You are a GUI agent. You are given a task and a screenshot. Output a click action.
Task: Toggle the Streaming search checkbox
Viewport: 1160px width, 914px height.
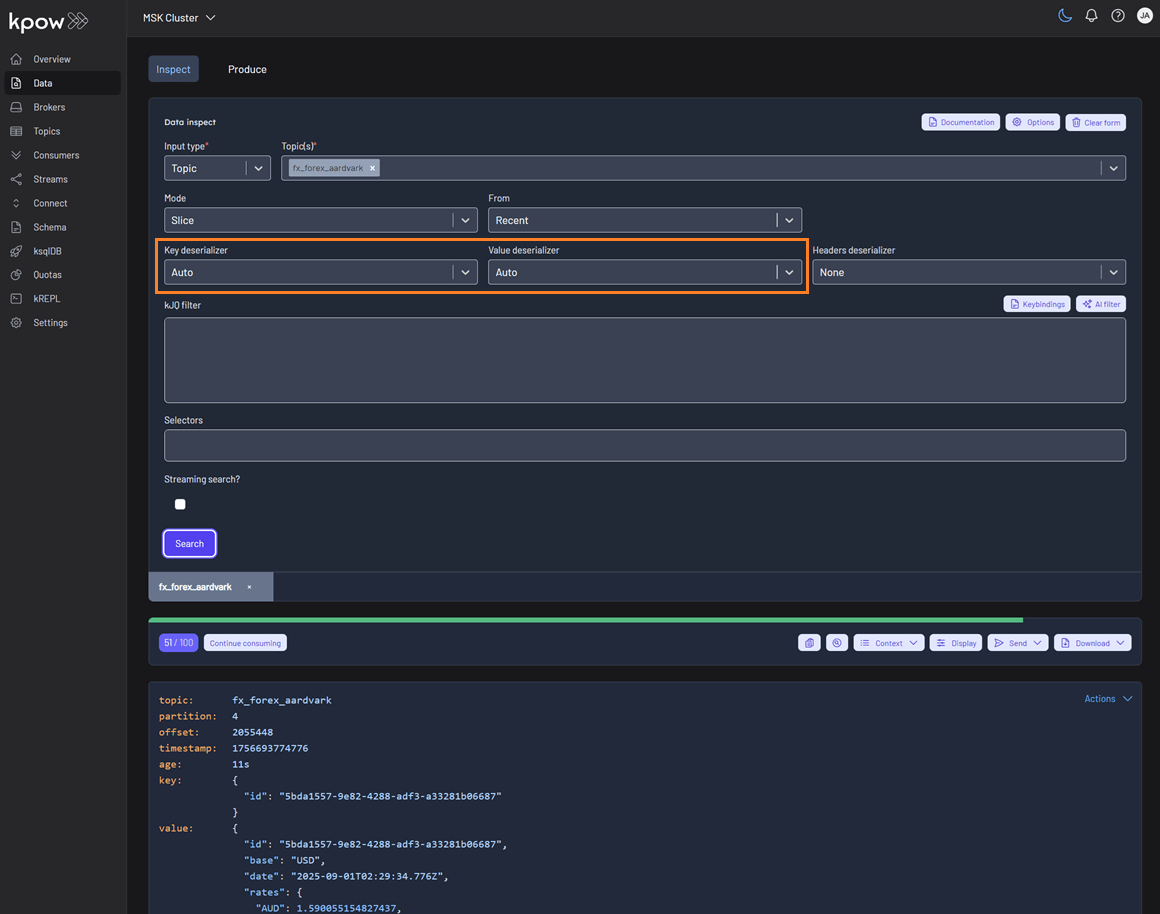180,504
